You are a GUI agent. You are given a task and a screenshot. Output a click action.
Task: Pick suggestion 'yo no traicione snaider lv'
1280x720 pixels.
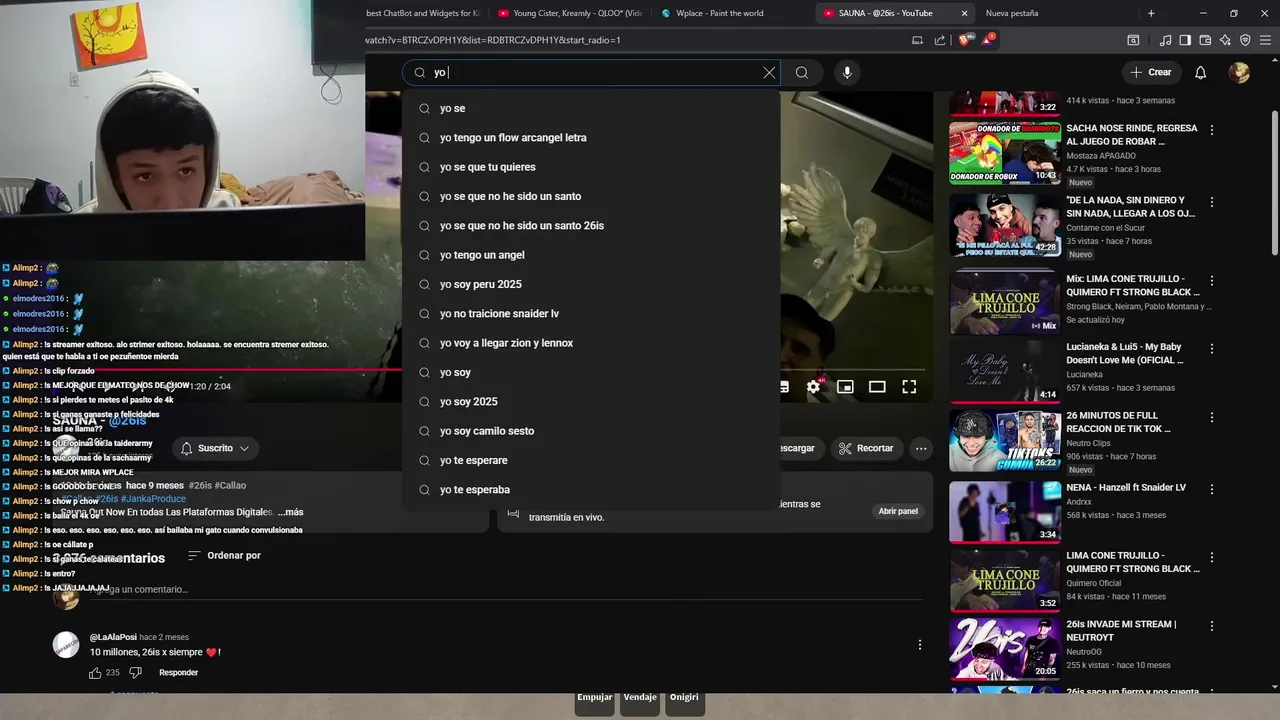pos(591,313)
